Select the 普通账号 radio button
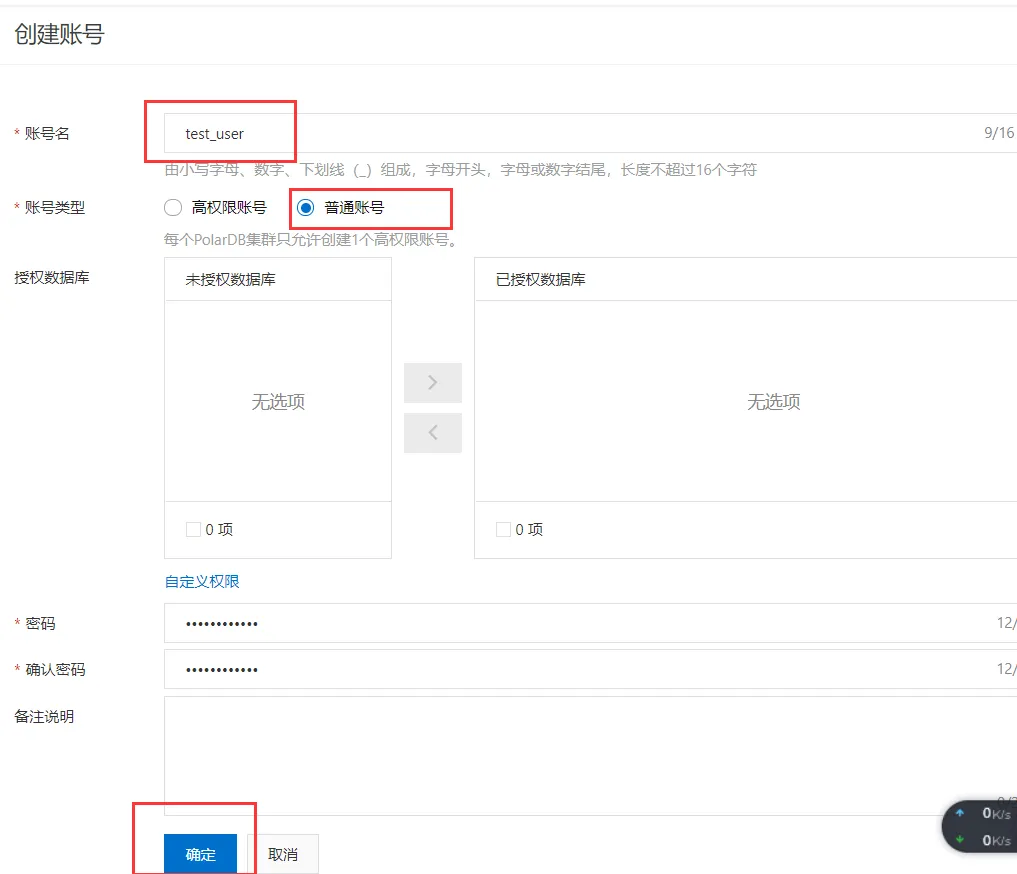Image resolution: width=1017 pixels, height=874 pixels. click(305, 207)
